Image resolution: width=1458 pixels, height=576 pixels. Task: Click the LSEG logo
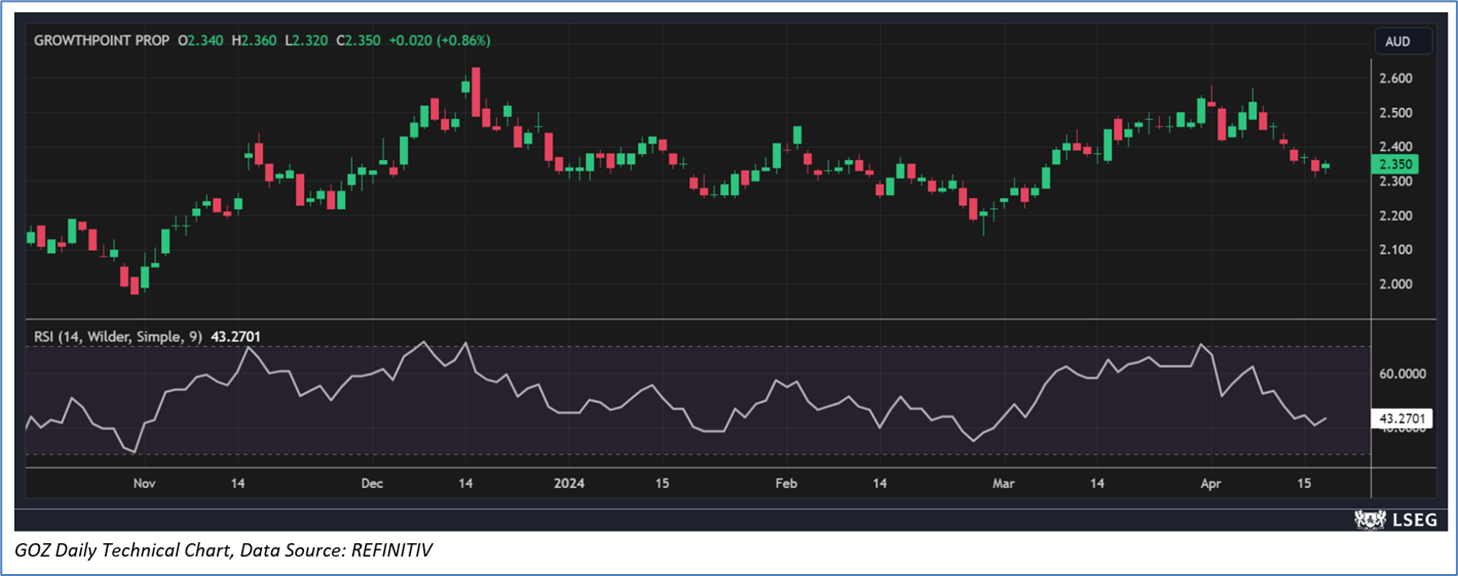point(1394,518)
